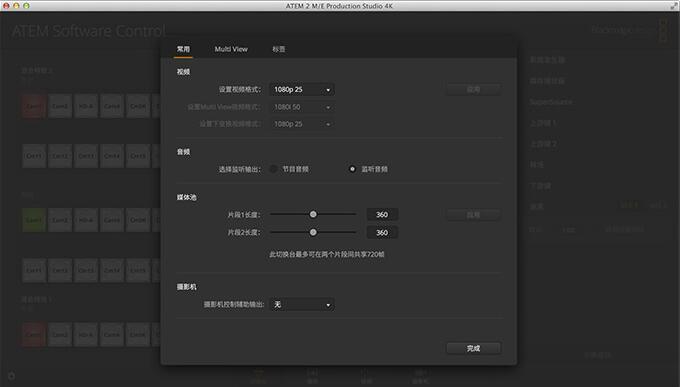
Task: Open the Multi View video format dropdown 1080i 50
Action: click(x=302, y=107)
